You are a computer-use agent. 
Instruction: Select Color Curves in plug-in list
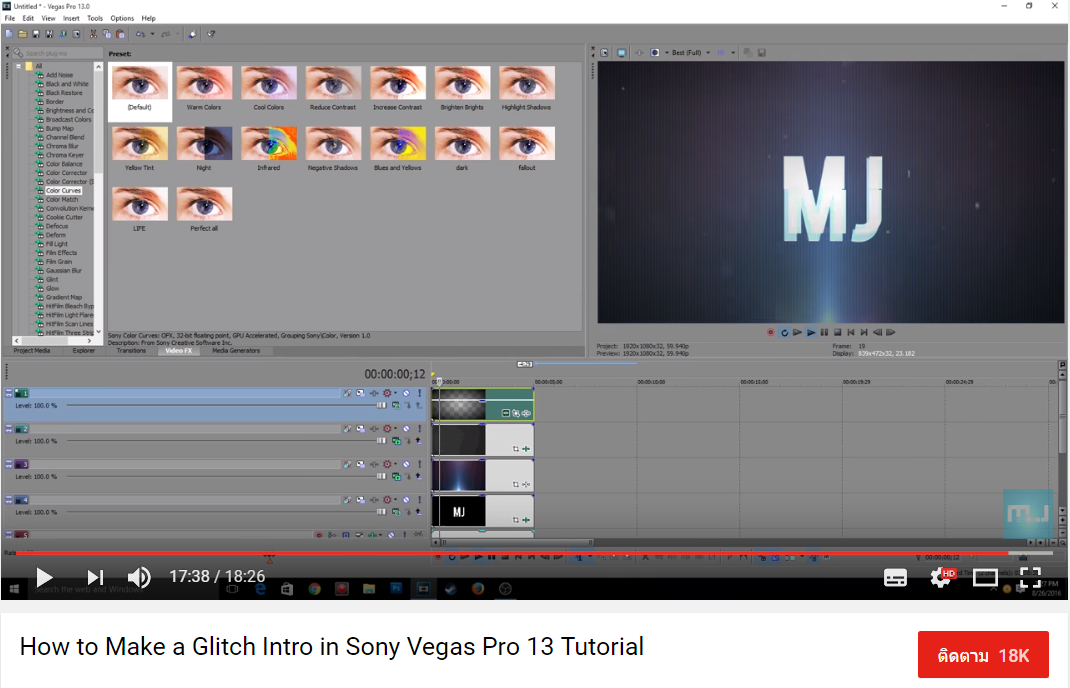click(63, 190)
